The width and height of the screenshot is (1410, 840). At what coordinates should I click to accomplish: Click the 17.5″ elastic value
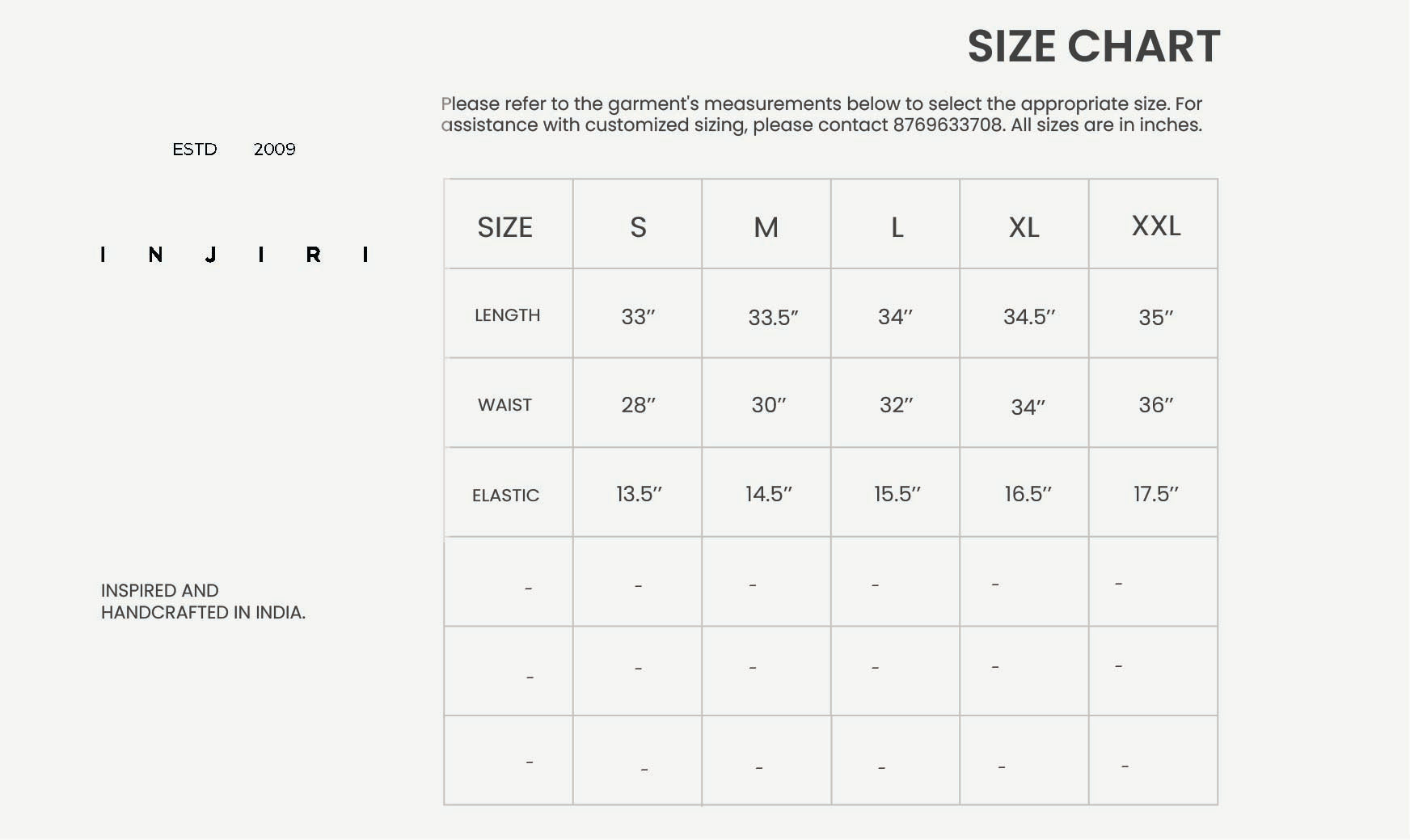(1155, 493)
